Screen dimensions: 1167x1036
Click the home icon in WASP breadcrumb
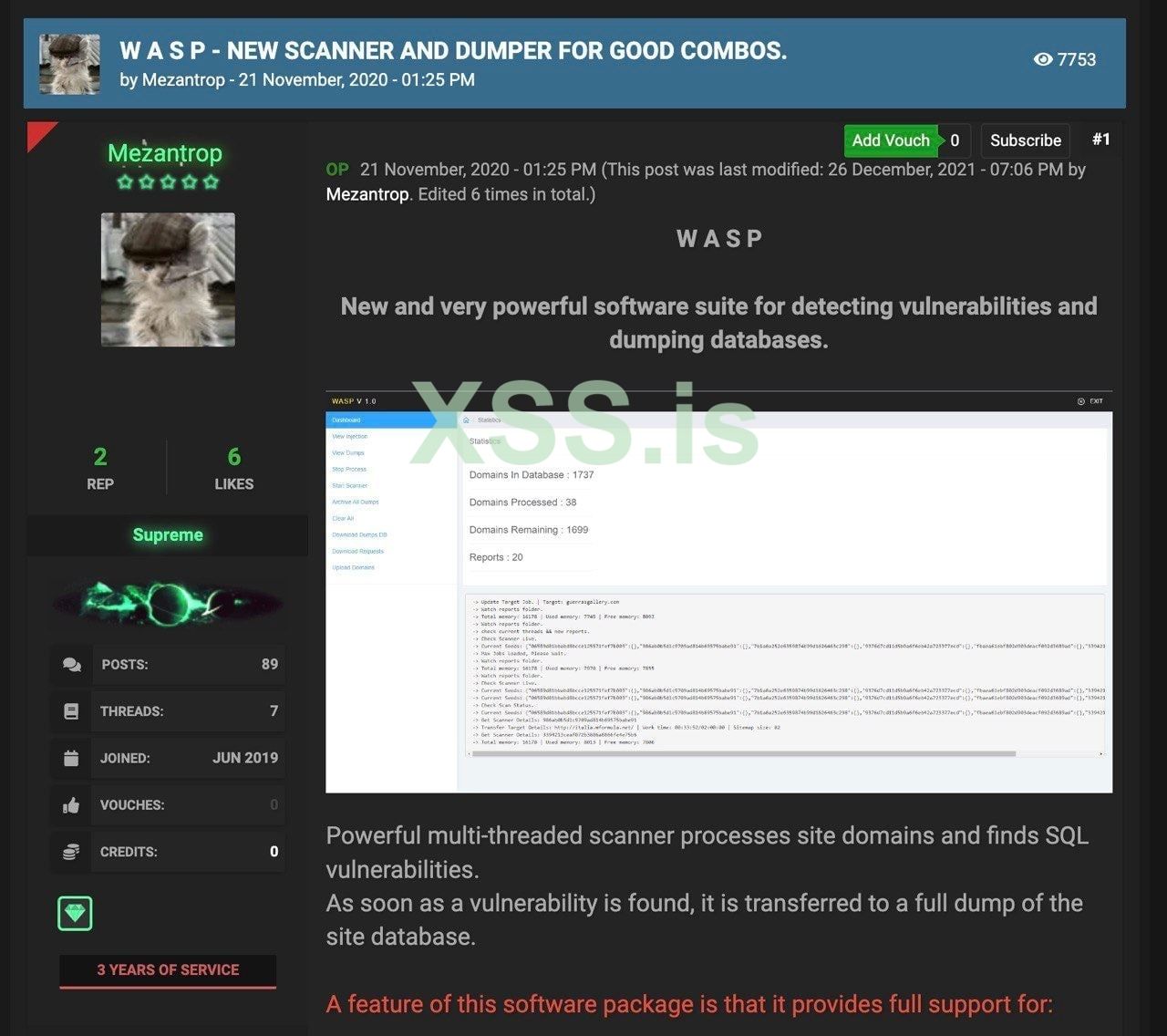466,420
